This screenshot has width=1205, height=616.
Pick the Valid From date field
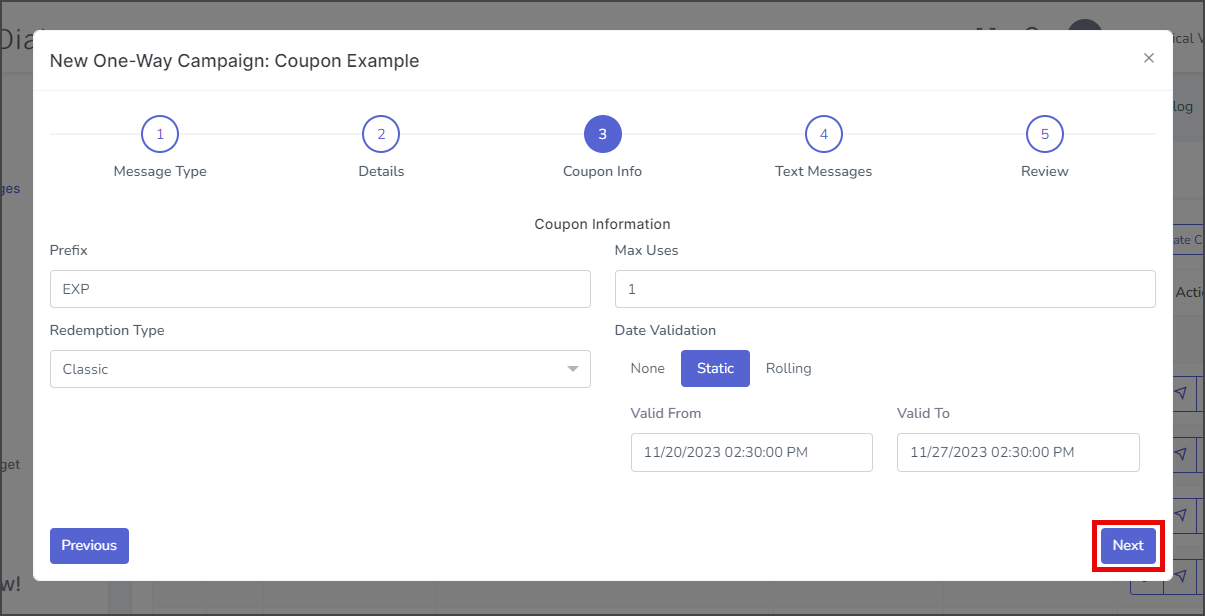click(x=752, y=452)
